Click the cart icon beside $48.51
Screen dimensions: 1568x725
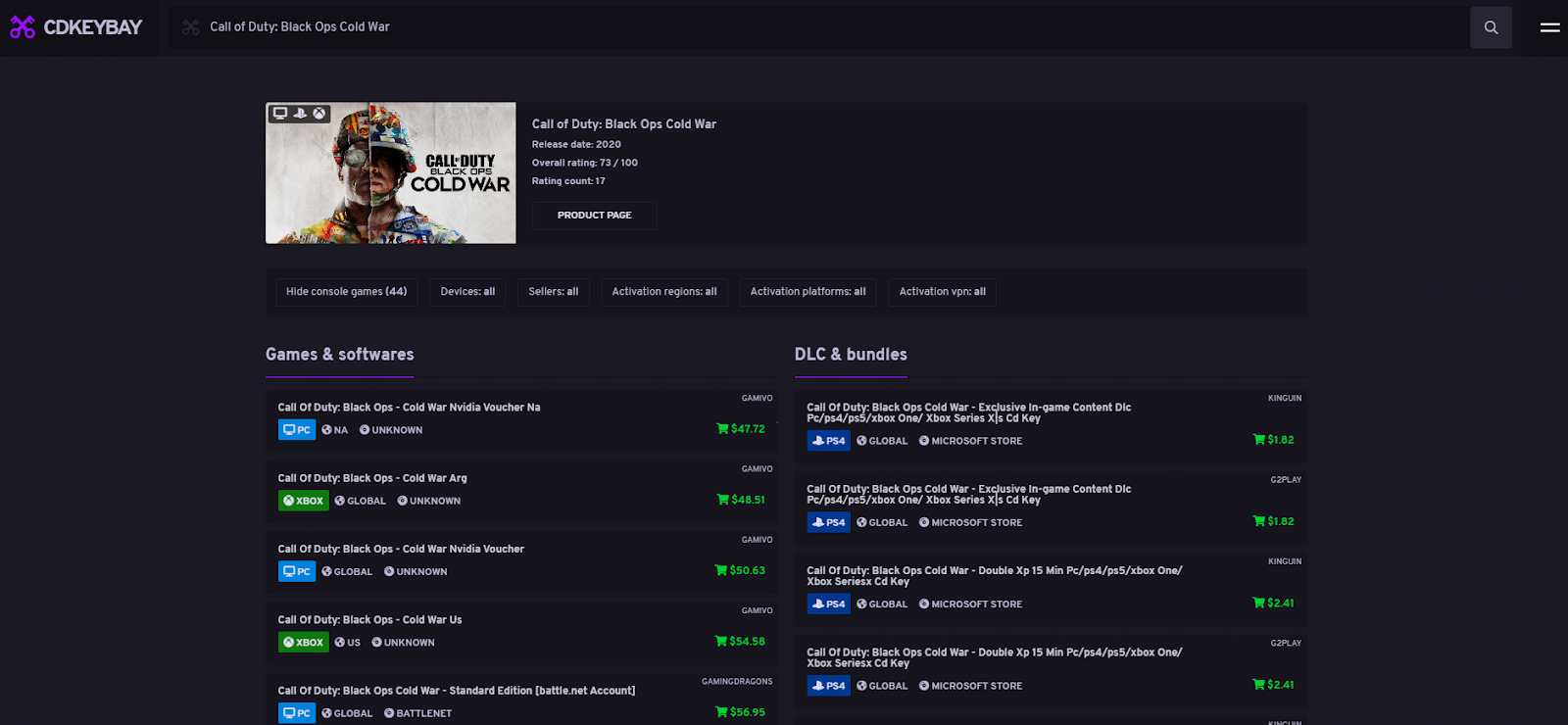(x=722, y=500)
